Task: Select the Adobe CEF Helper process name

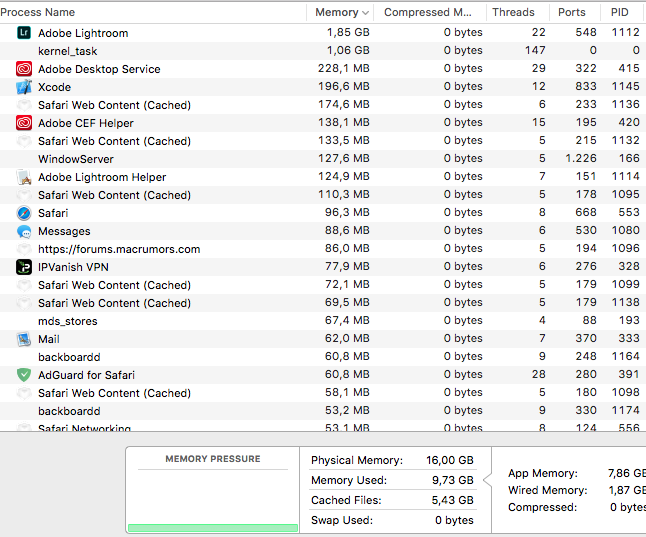Action: coord(86,123)
